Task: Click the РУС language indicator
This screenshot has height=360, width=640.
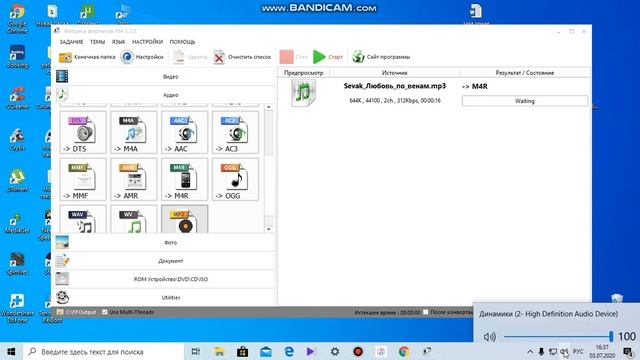Action: click(x=578, y=351)
